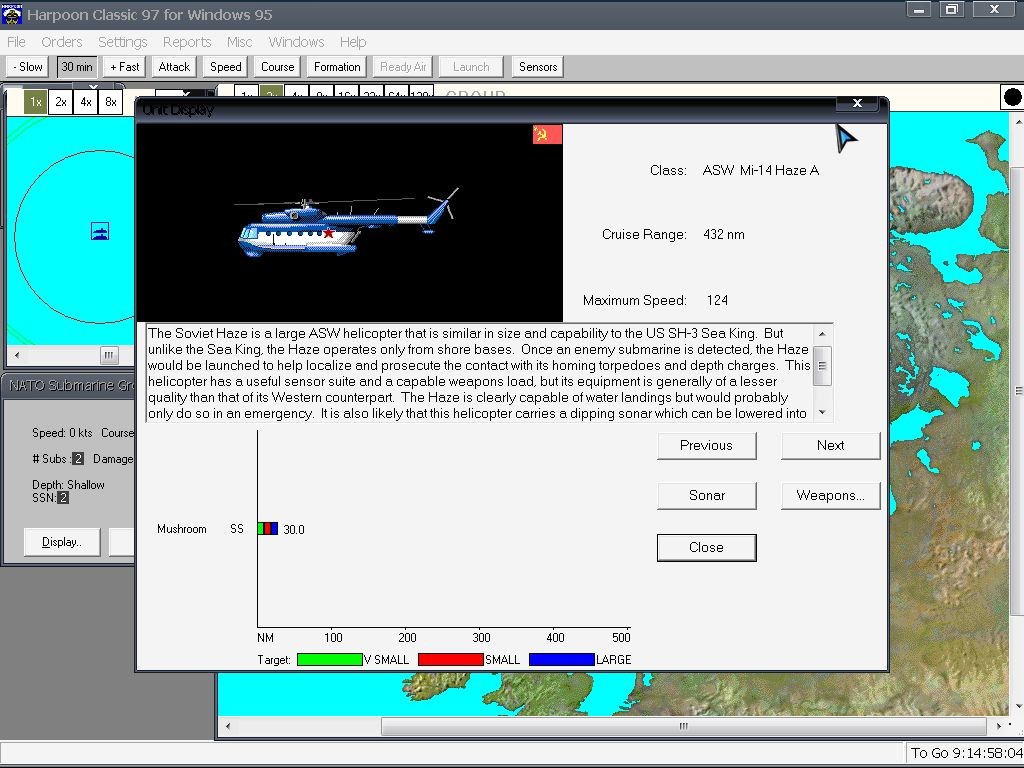Click the red SMALL legend swatch
The height and width of the screenshot is (768, 1024).
coord(451,660)
